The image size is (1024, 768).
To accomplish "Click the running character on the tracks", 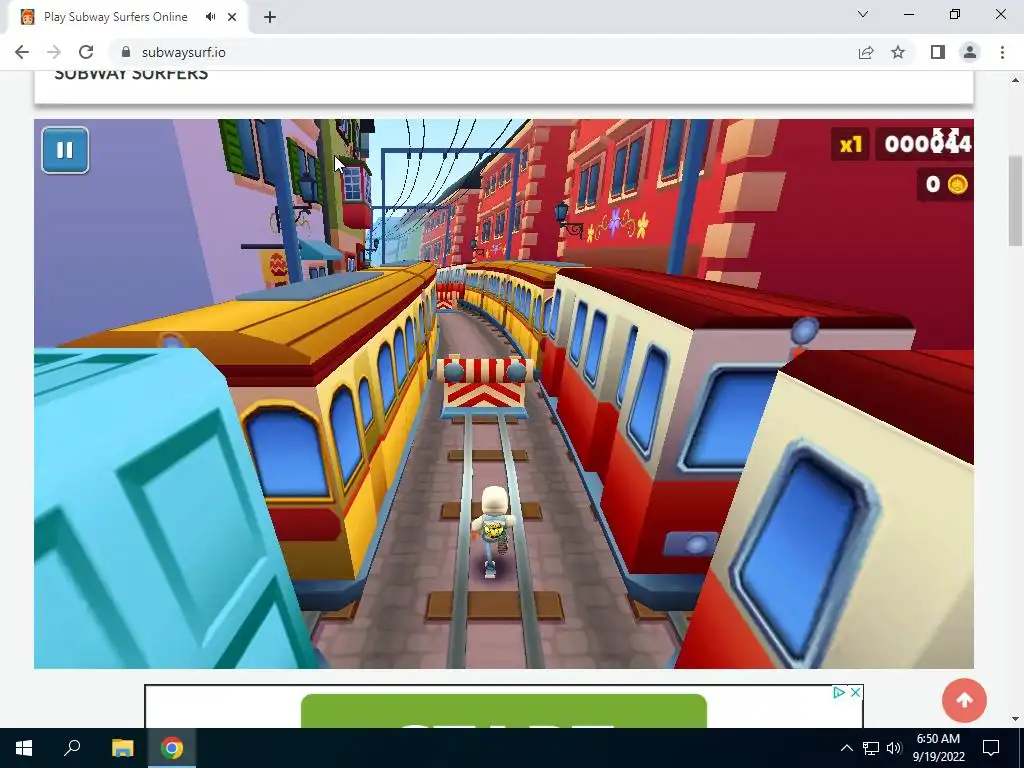I will 494,530.
